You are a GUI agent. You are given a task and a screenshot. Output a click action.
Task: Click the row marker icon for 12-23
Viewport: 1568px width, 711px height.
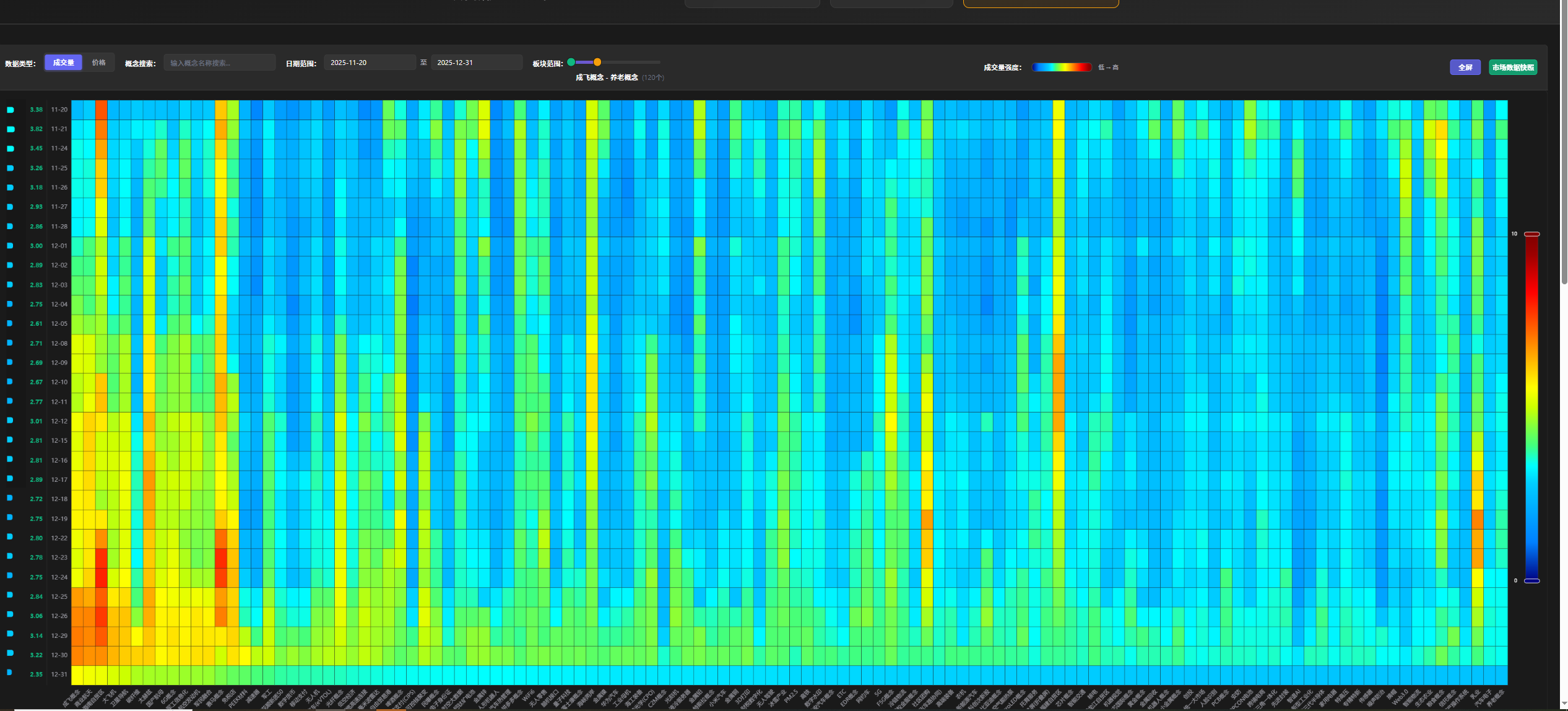tap(10, 556)
